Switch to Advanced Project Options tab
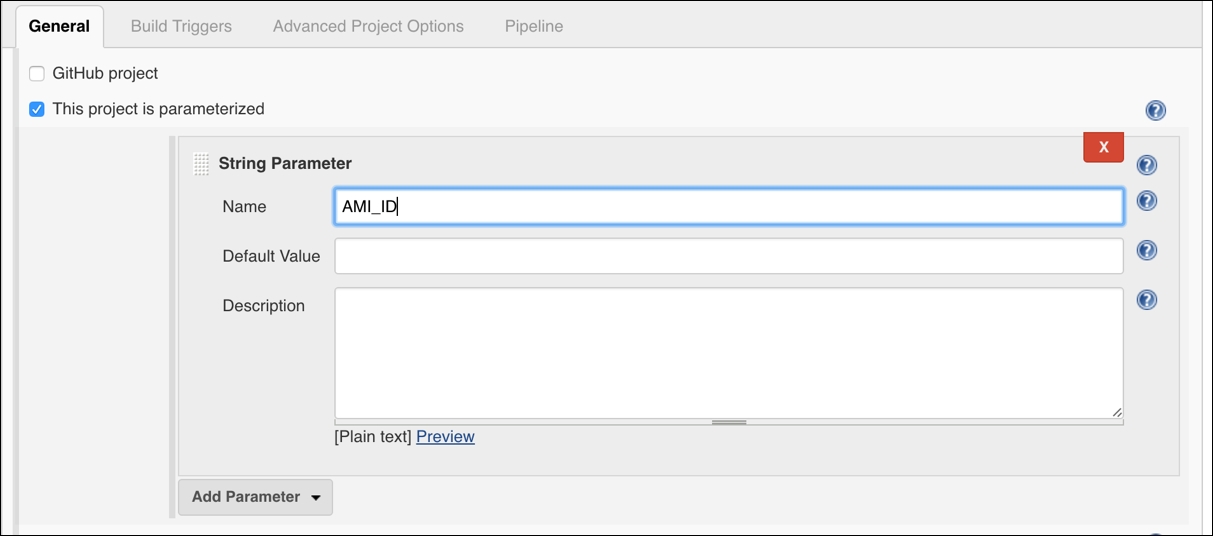The width and height of the screenshot is (1213, 536). pos(368,26)
